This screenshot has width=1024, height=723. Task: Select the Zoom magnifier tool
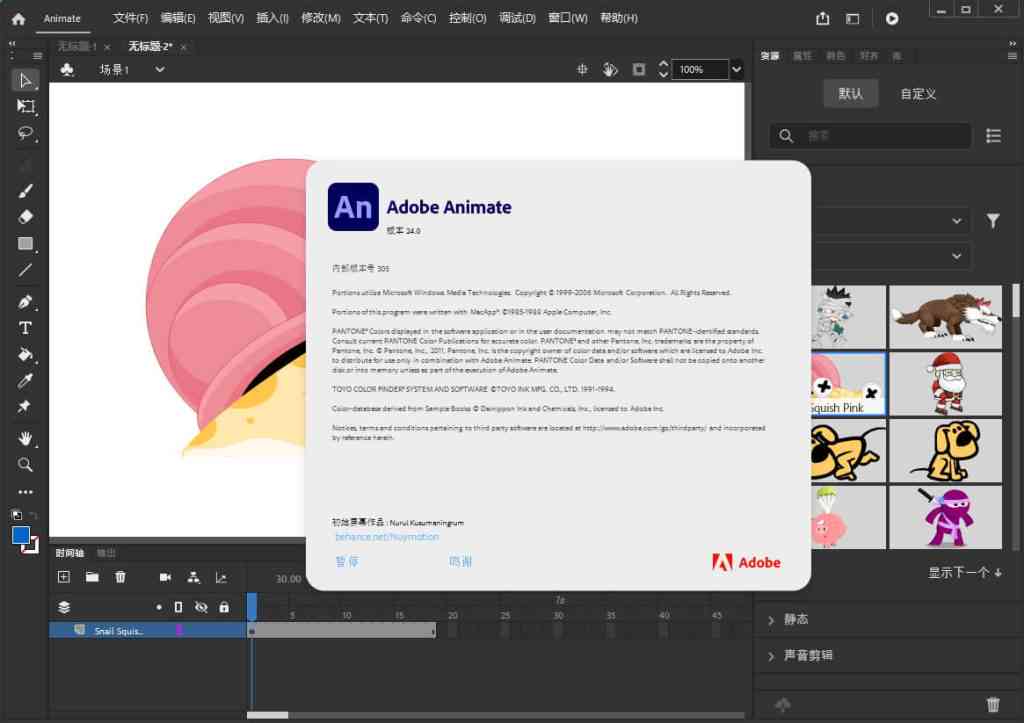pos(25,465)
